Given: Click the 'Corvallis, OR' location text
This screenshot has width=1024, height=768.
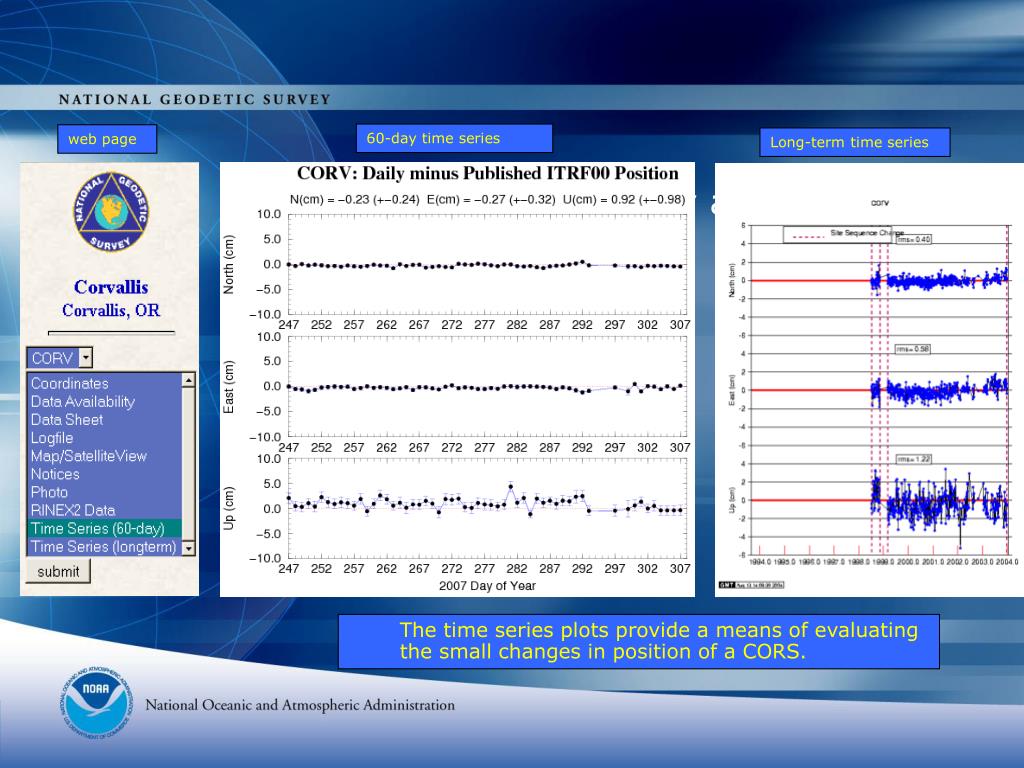Looking at the screenshot, I should (x=111, y=310).
